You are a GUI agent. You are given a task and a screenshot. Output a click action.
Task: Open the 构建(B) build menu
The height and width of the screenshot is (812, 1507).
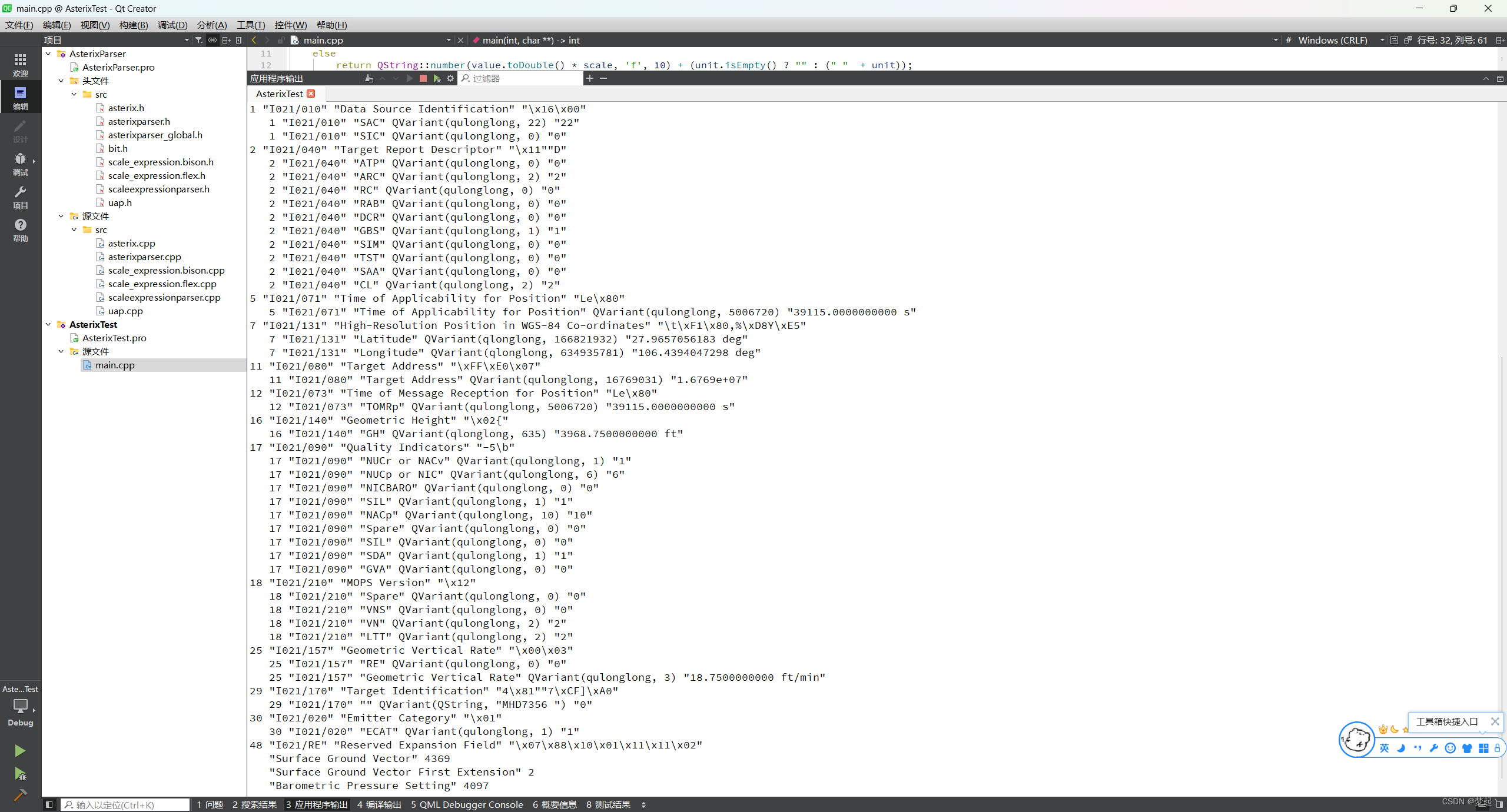pyautogui.click(x=133, y=25)
